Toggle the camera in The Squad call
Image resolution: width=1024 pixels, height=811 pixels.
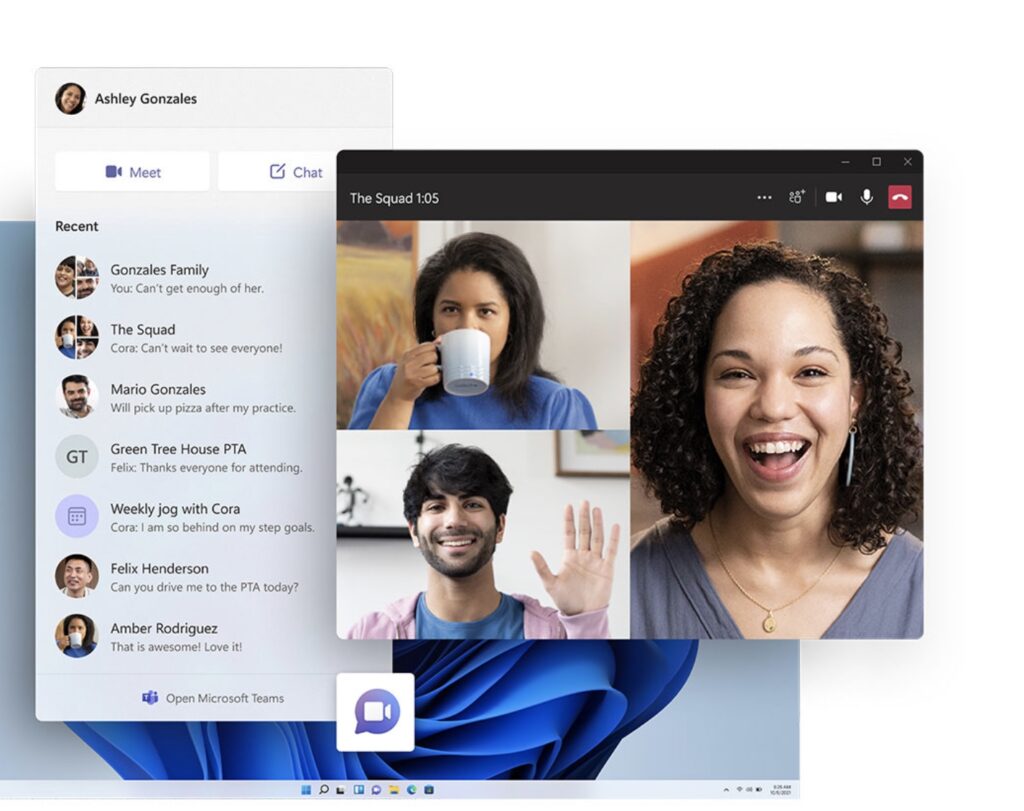pyautogui.click(x=834, y=197)
